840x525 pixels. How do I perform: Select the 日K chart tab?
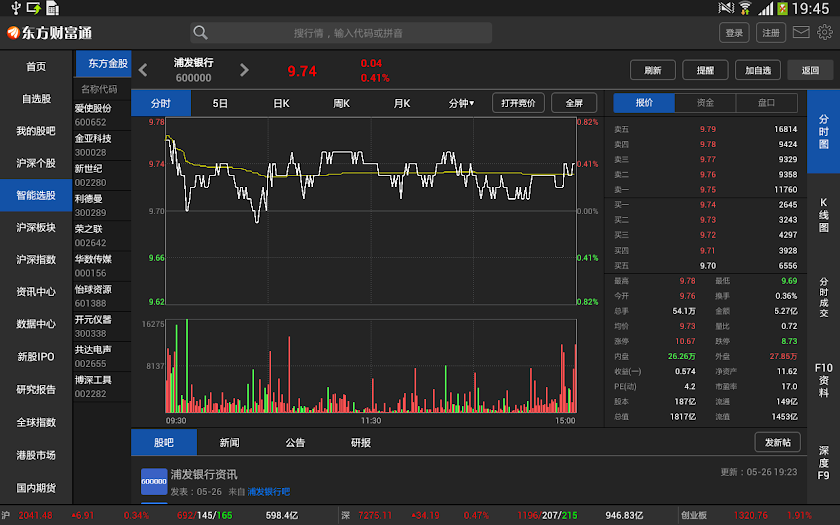[x=281, y=103]
